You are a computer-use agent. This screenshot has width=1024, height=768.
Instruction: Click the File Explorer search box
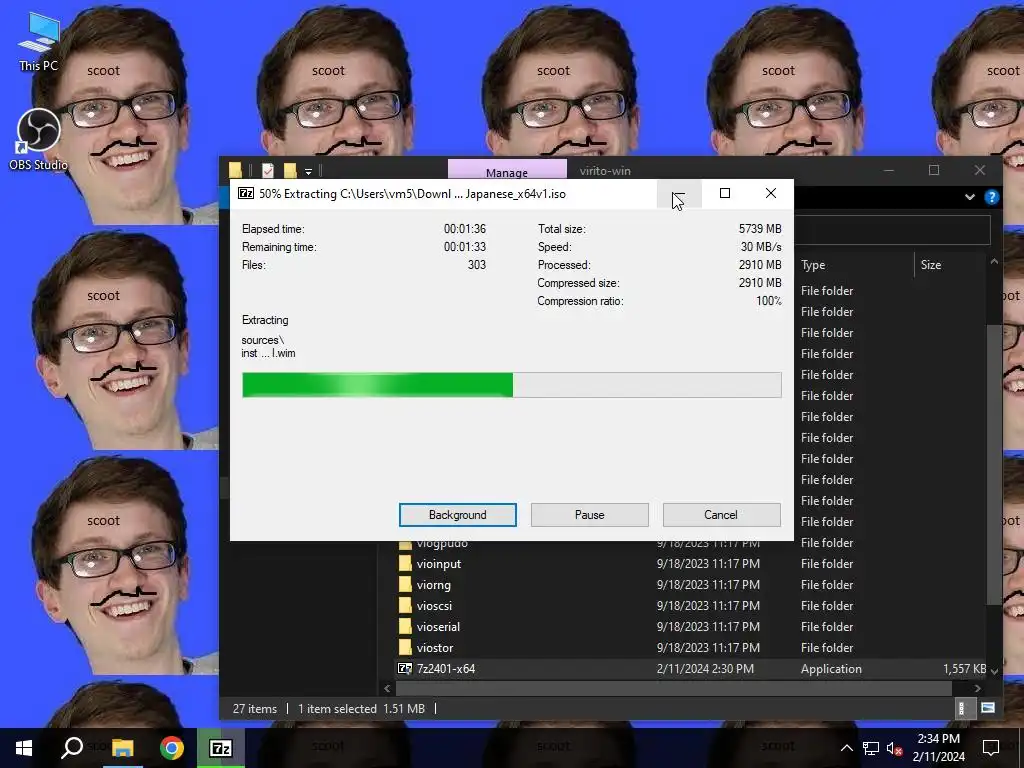pos(893,230)
